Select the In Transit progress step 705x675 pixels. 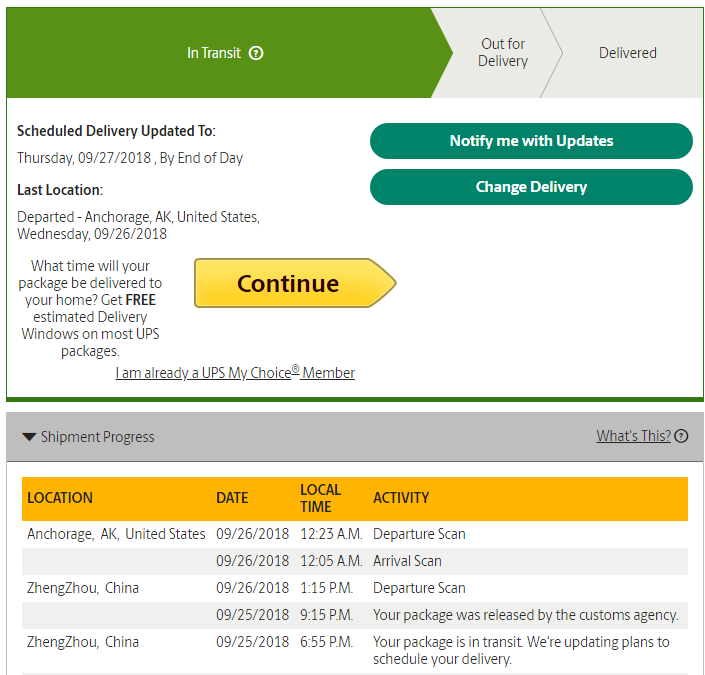(x=225, y=53)
